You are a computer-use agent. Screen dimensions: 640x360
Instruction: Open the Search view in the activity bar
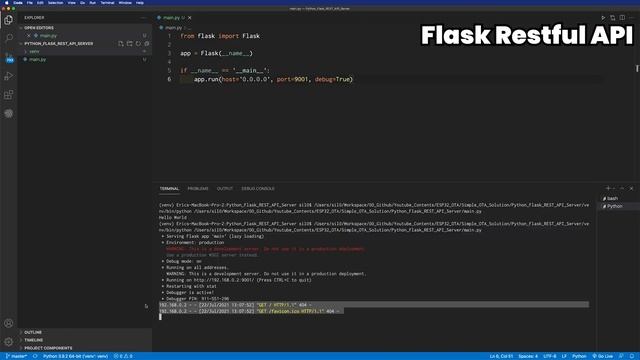click(9, 38)
